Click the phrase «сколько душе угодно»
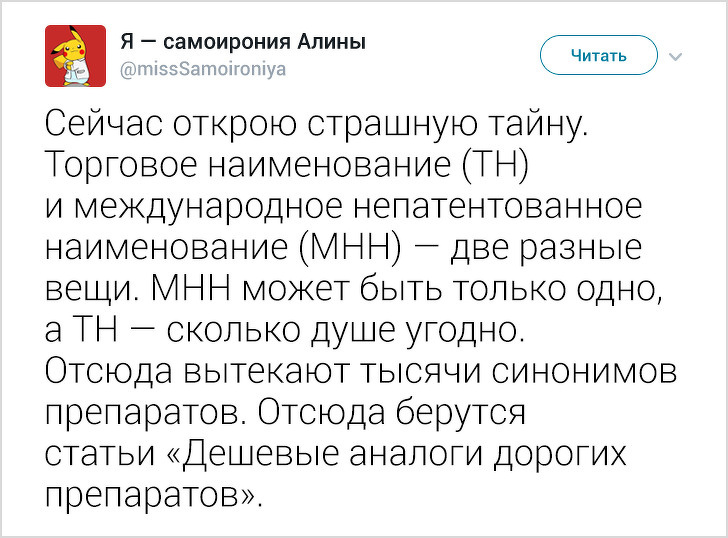 (x=351, y=328)
